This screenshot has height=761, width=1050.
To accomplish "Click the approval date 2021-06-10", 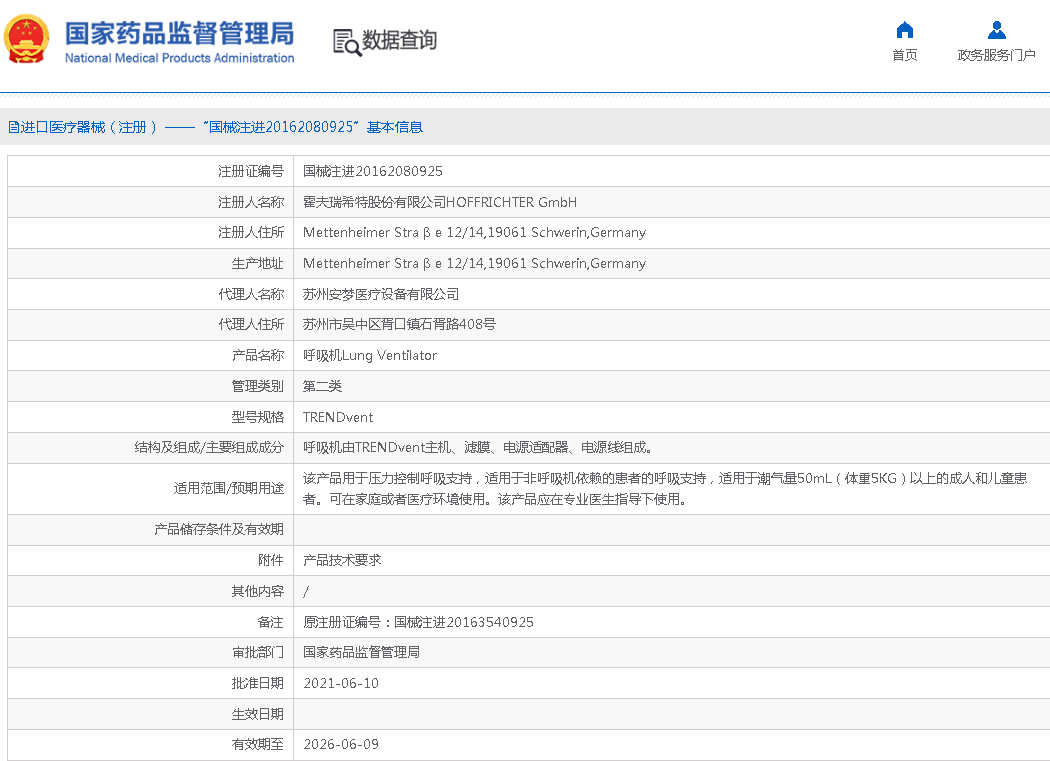I will 341,683.
